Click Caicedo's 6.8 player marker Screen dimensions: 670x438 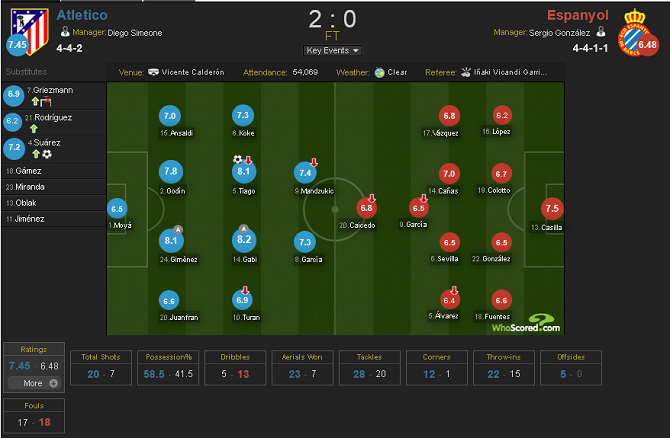367,208
